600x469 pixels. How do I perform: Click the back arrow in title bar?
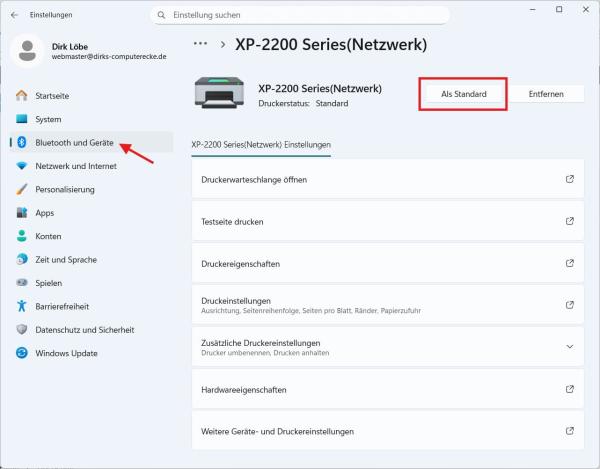pos(14,16)
